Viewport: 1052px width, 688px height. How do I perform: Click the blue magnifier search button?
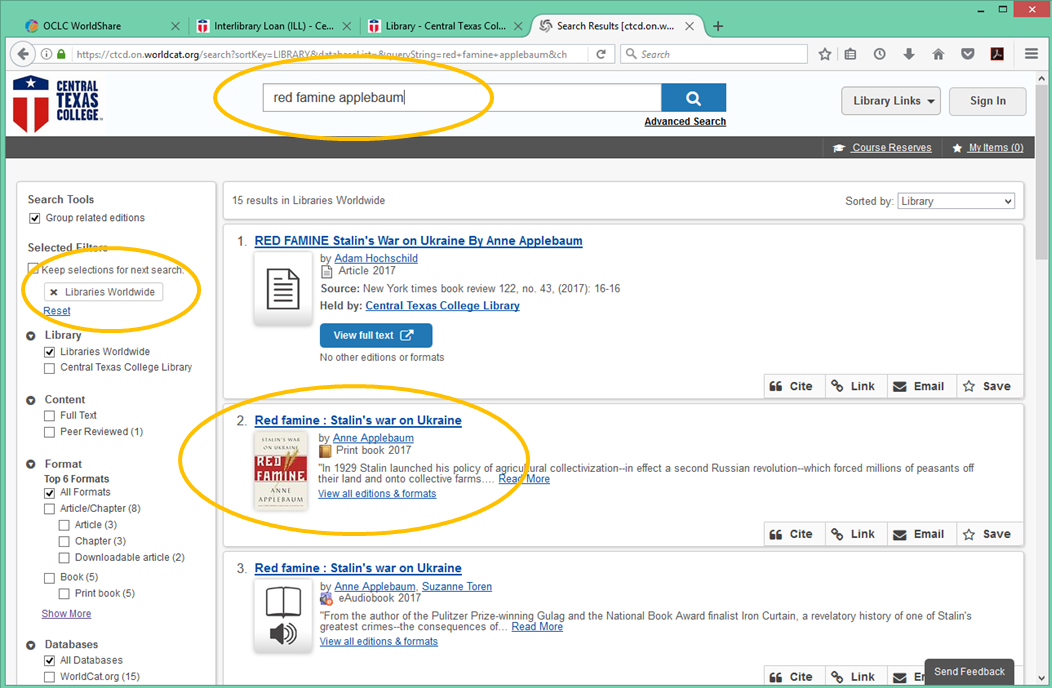click(x=693, y=98)
